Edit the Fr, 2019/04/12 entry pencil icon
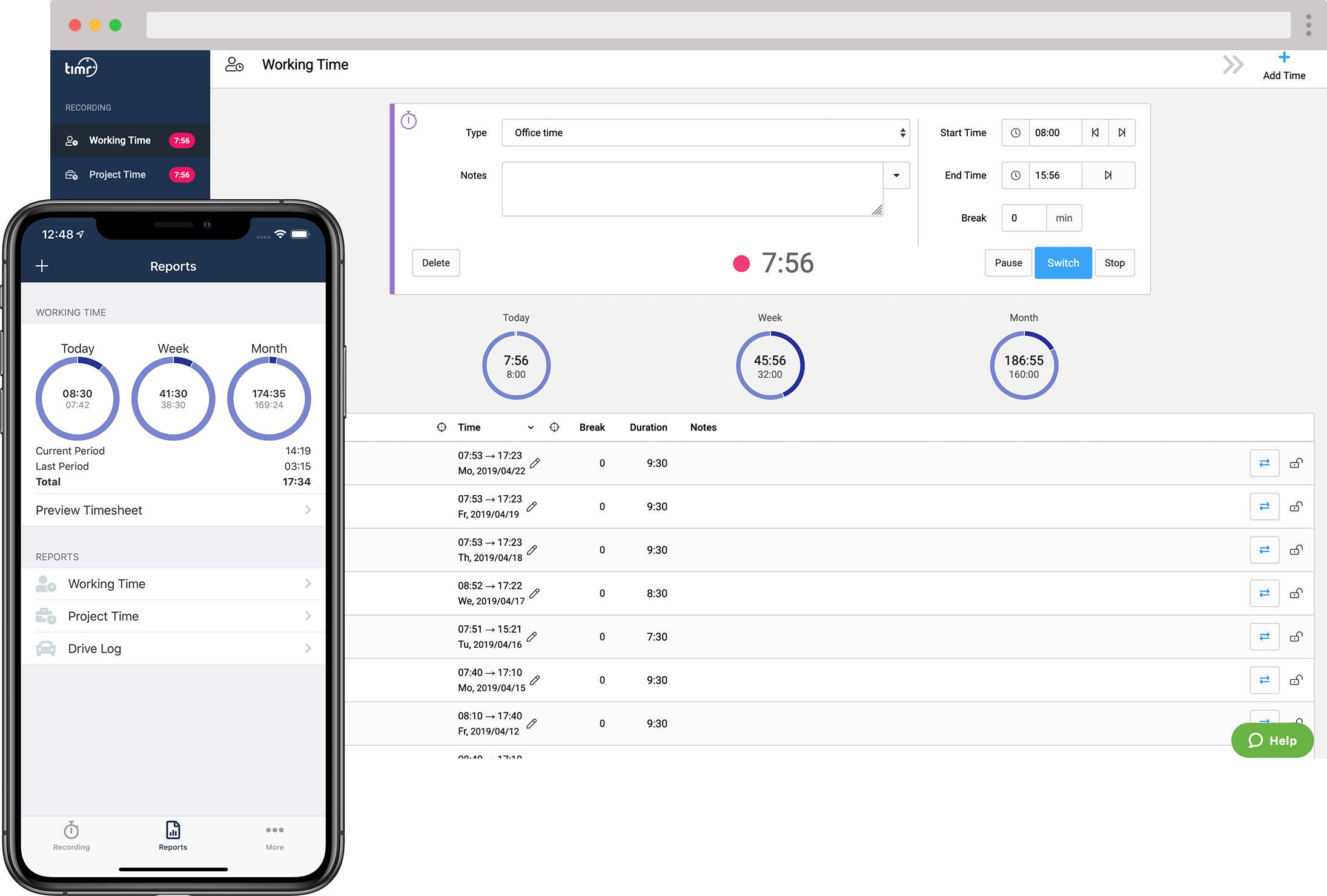Screen dimensions: 1327x896 click(532, 723)
